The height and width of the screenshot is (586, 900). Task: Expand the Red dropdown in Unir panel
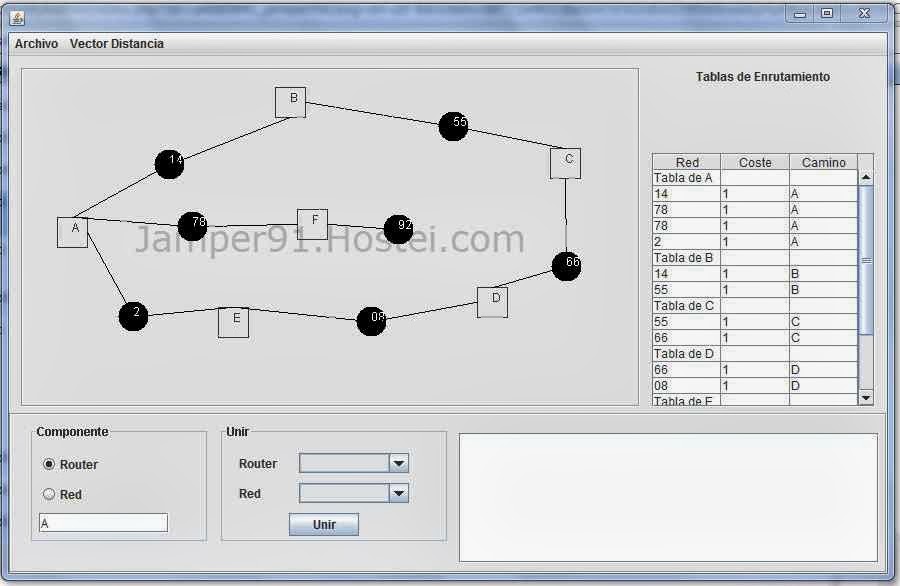(396, 492)
